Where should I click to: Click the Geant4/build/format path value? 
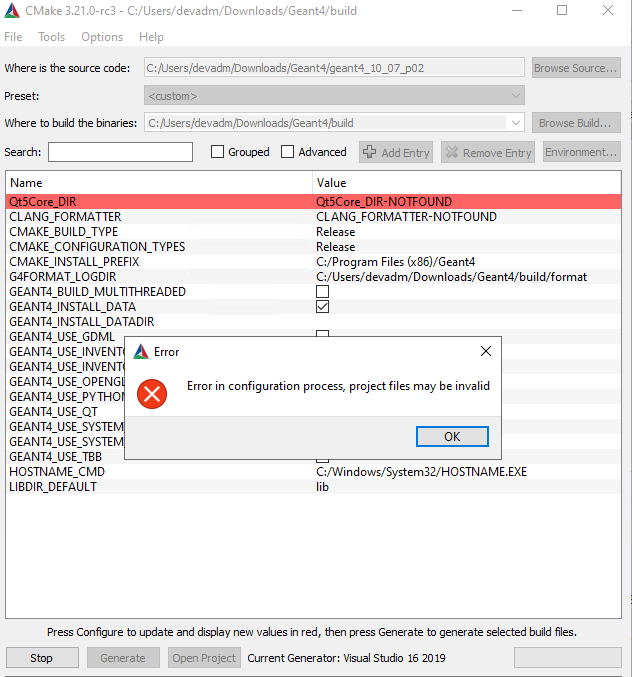(451, 277)
